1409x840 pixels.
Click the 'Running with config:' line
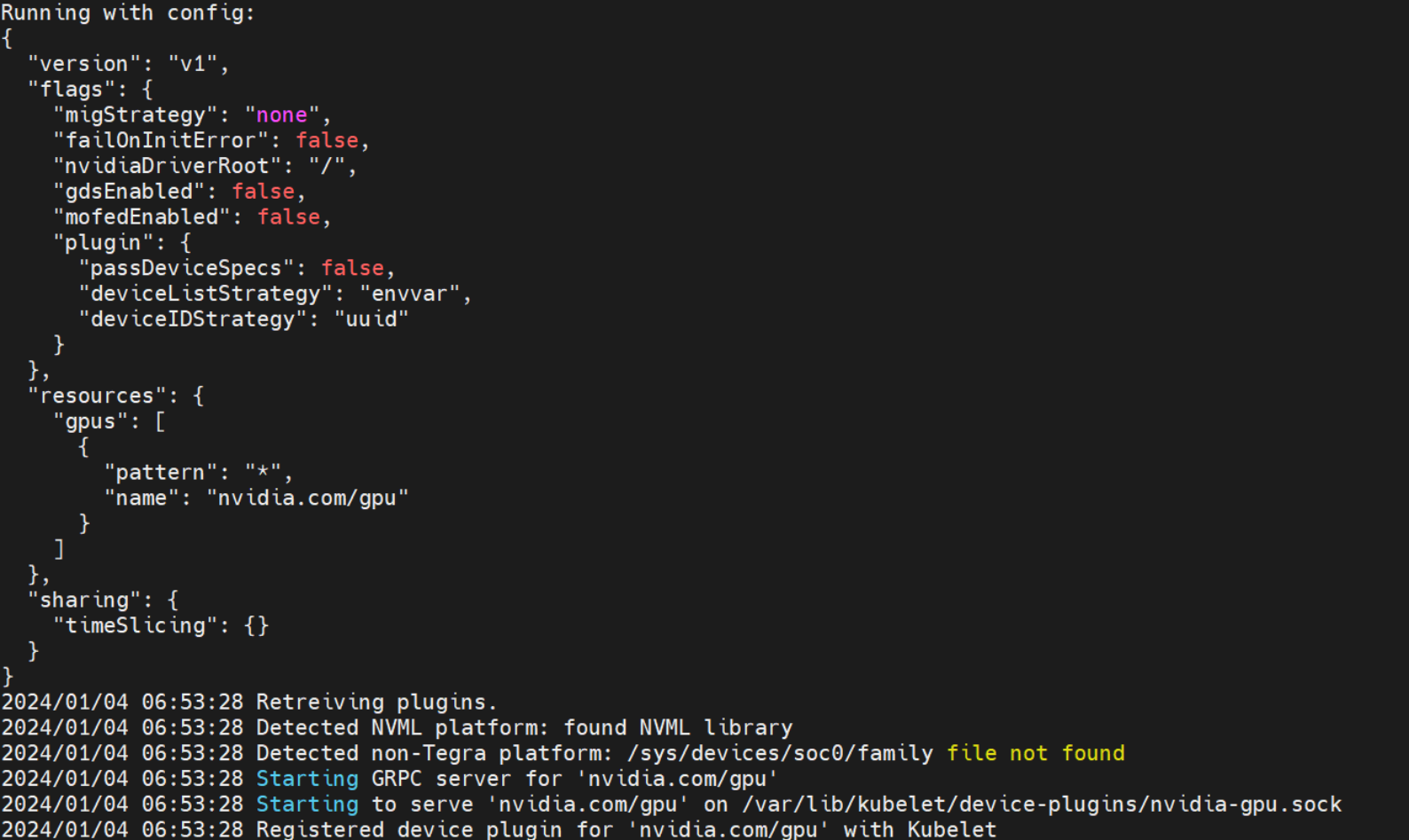point(128,13)
